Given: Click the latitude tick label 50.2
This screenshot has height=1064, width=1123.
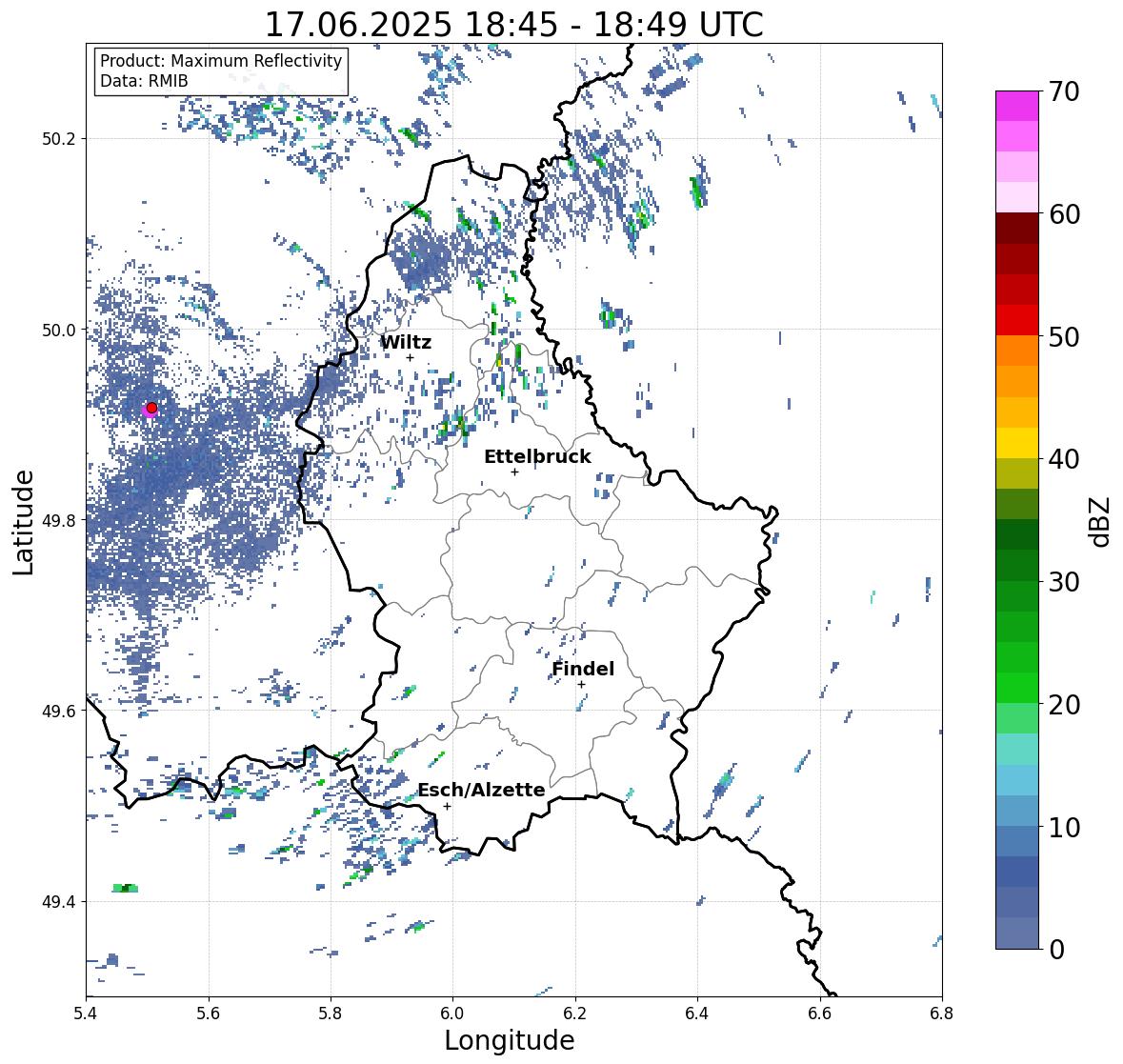Looking at the screenshot, I should 59,139.
